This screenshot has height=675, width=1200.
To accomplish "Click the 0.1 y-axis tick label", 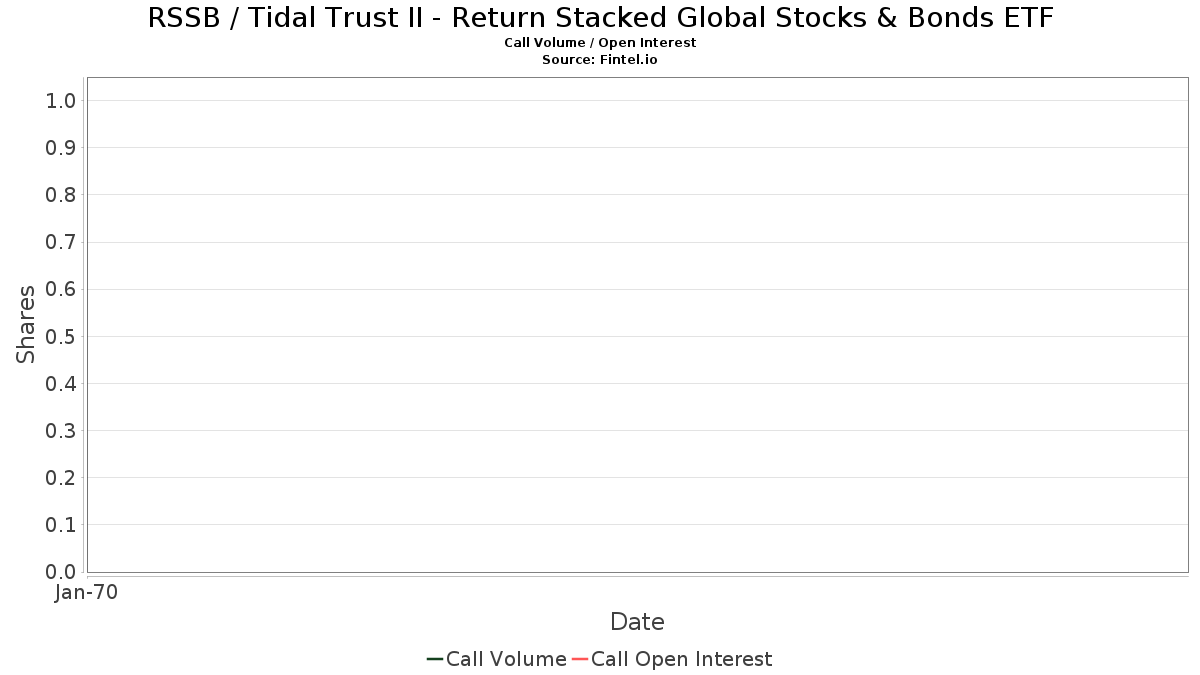I will 61,525.
